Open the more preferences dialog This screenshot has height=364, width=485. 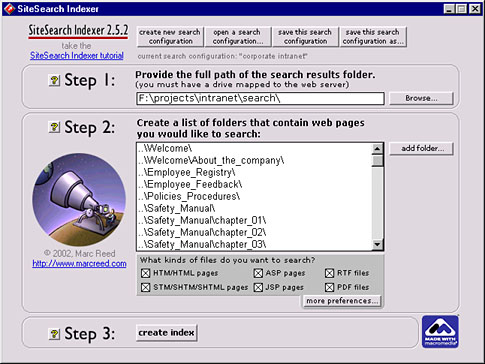click(342, 301)
